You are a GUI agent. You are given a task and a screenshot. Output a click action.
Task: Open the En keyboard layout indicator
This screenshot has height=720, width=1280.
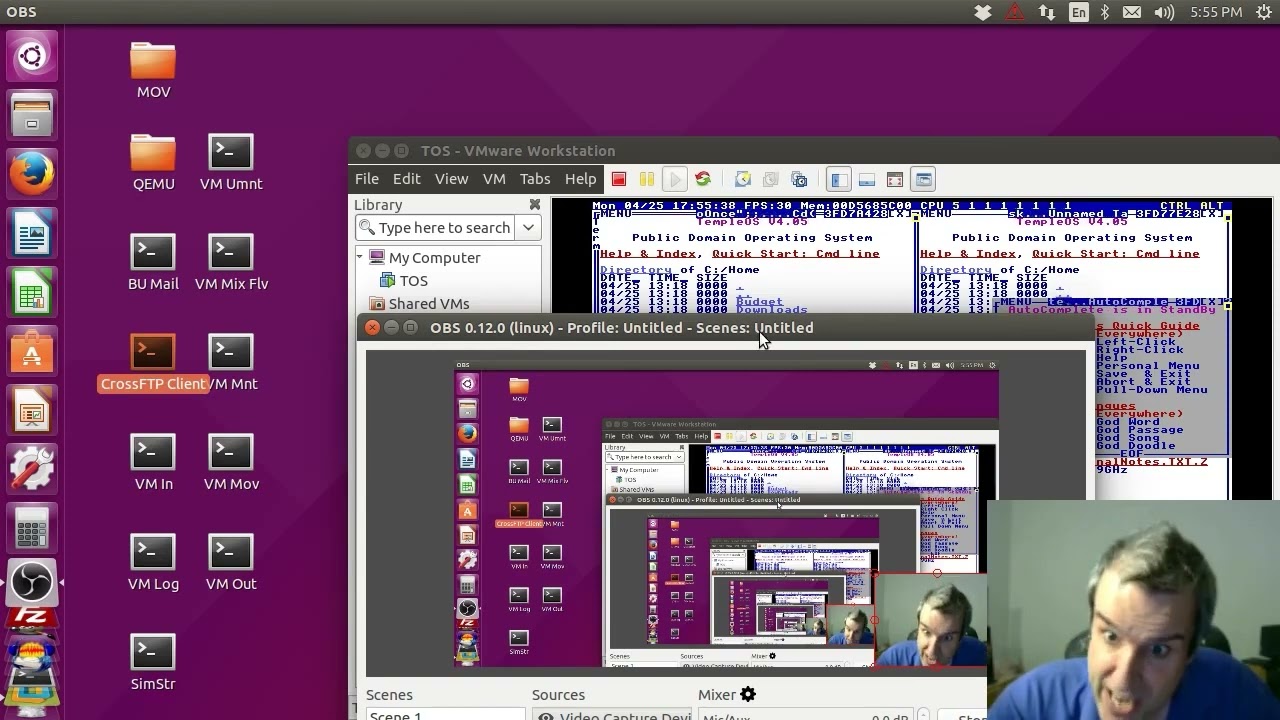coord(1078,12)
